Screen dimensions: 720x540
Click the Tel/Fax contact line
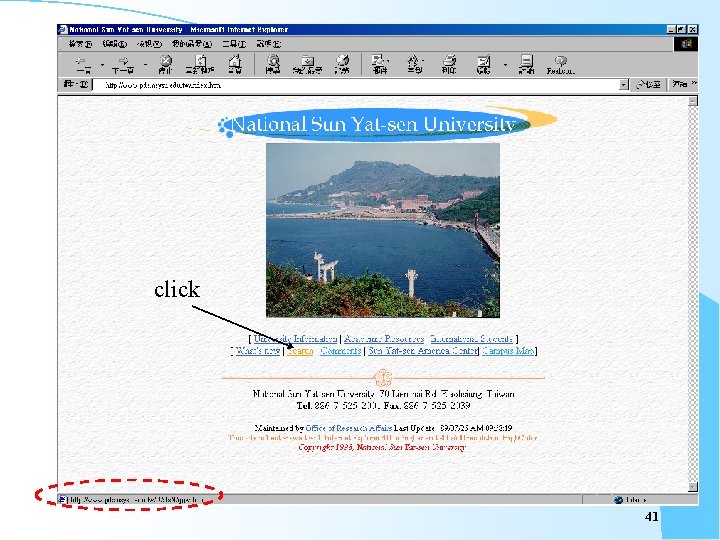point(383,405)
